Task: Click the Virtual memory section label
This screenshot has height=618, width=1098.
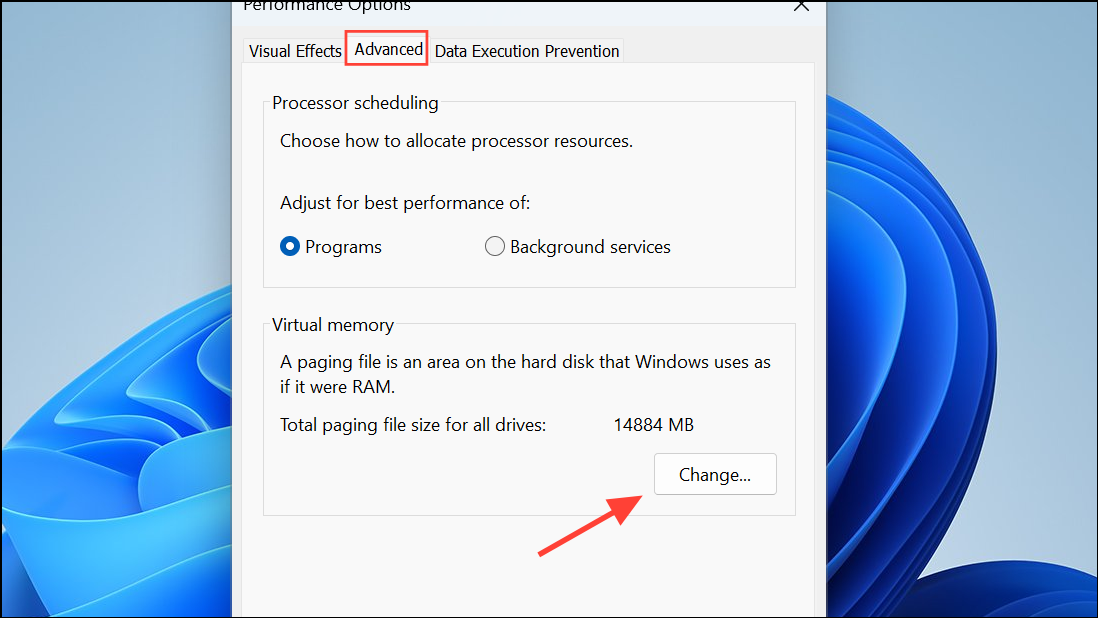Action: click(332, 324)
